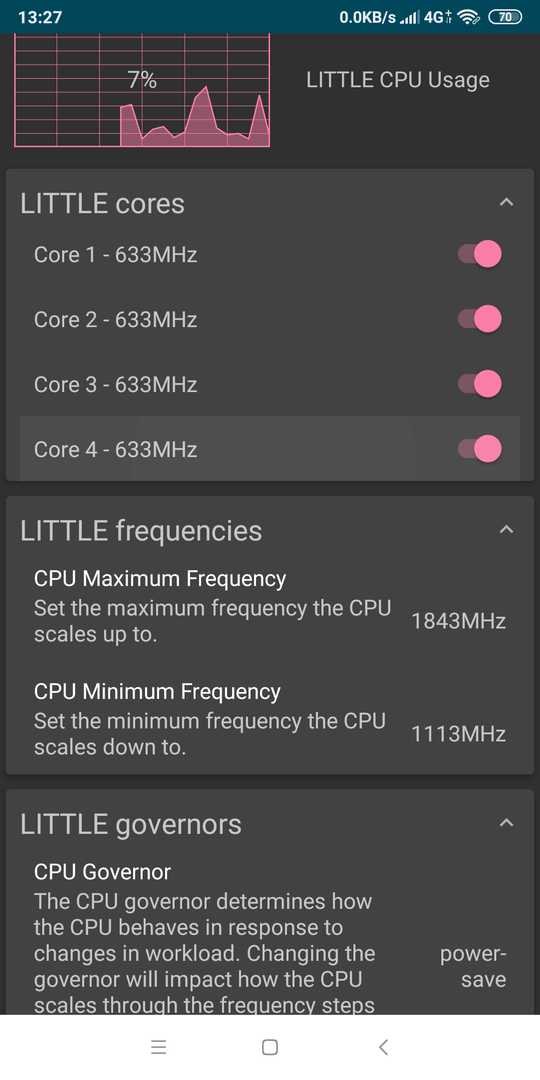Tap the LITTLE CPU usage graph

point(142,90)
